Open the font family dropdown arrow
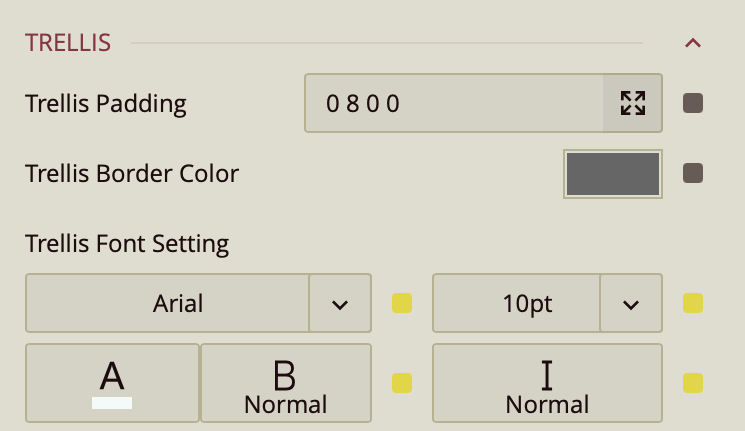 click(x=340, y=303)
